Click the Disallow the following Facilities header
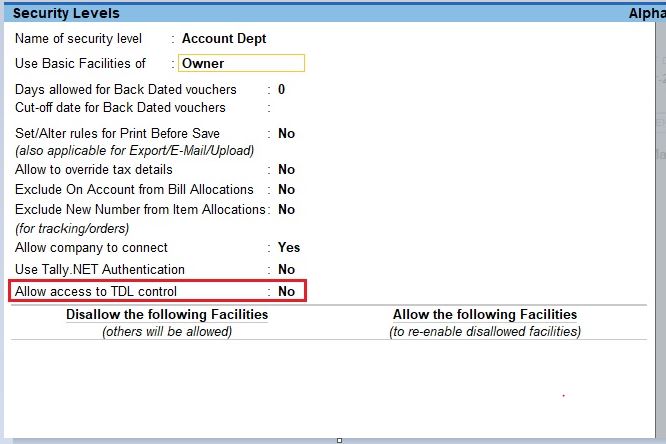 167,314
